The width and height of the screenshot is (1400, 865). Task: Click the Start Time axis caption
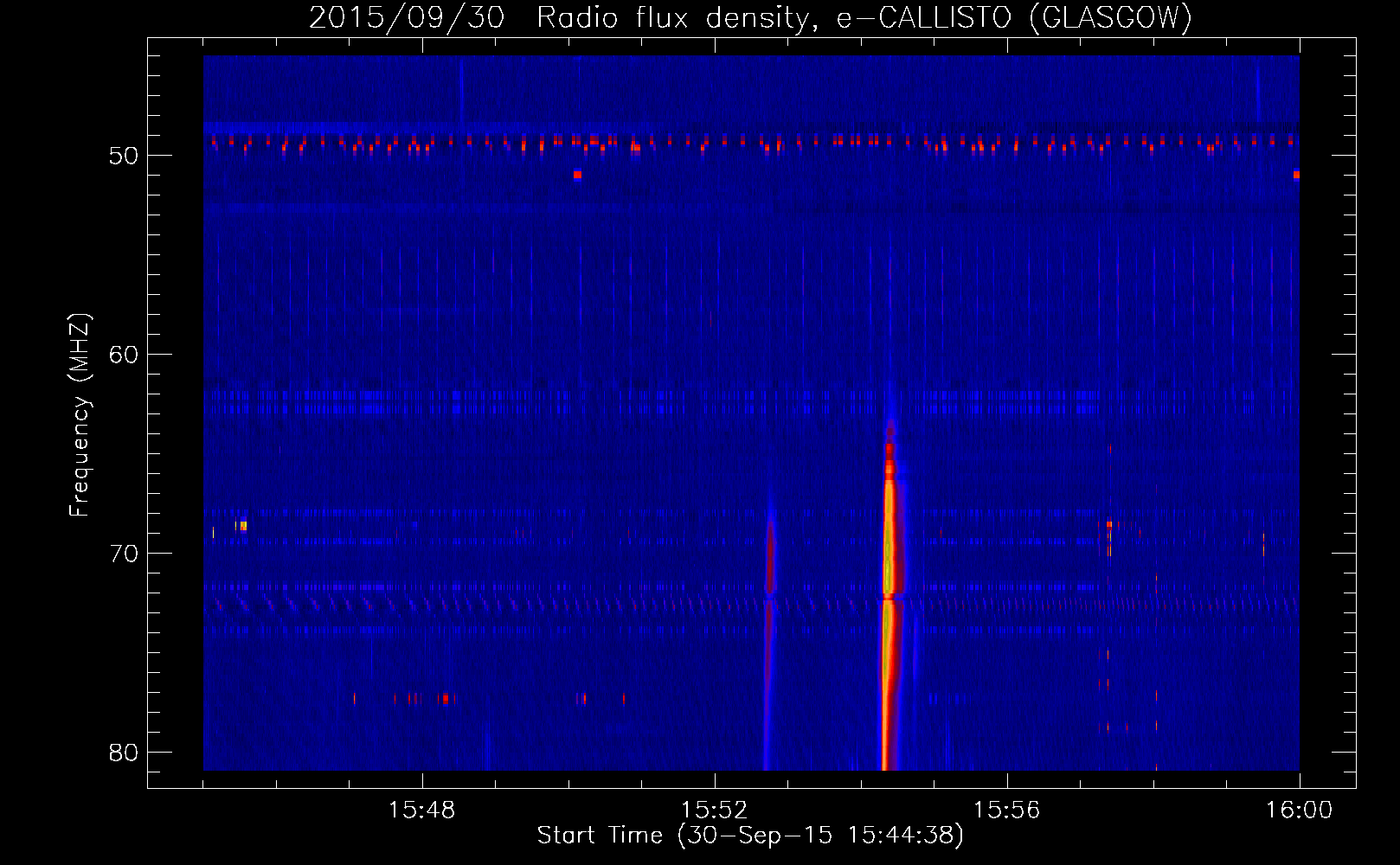click(750, 836)
